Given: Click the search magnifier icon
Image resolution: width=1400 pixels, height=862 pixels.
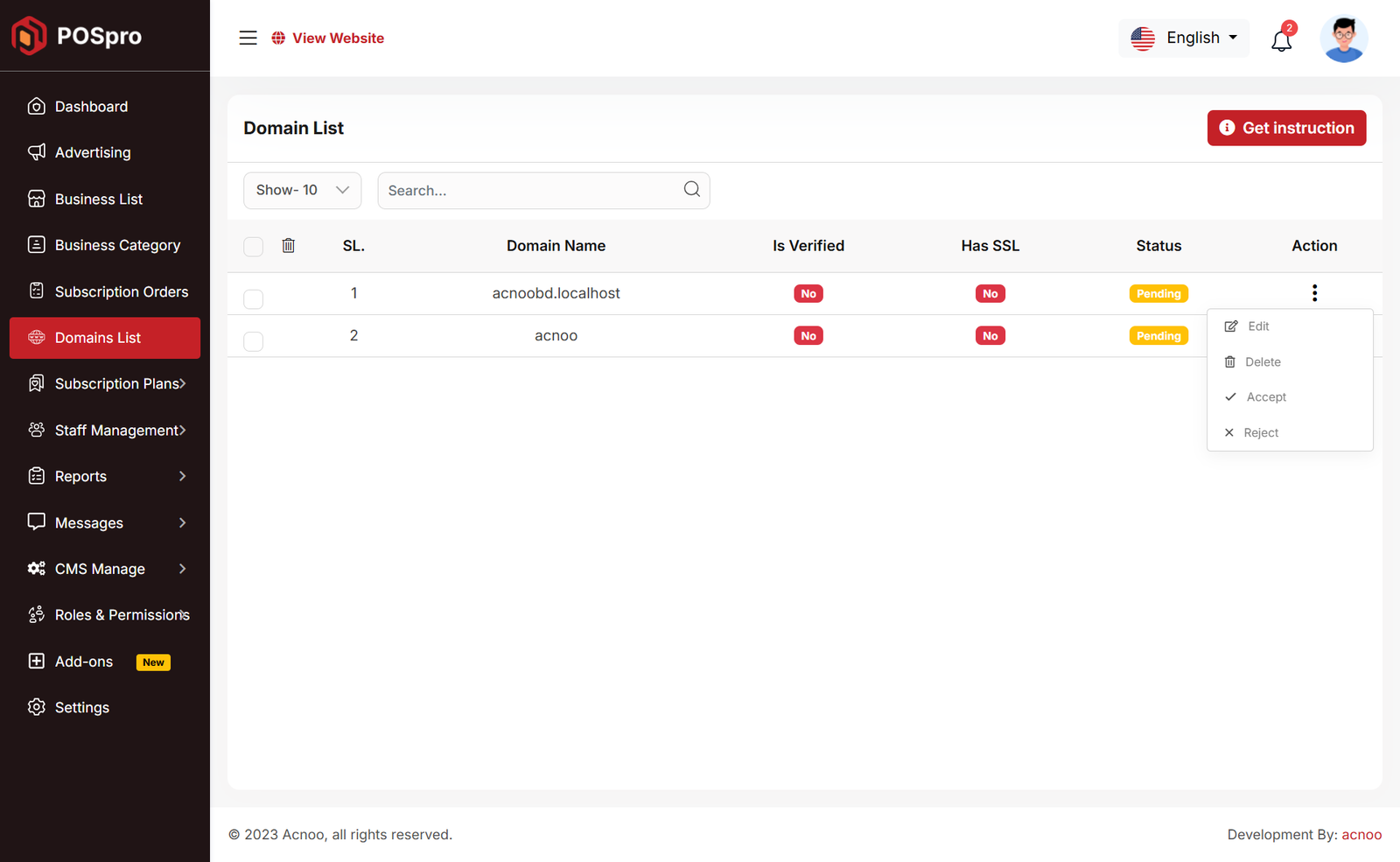Looking at the screenshot, I should pos(691,190).
